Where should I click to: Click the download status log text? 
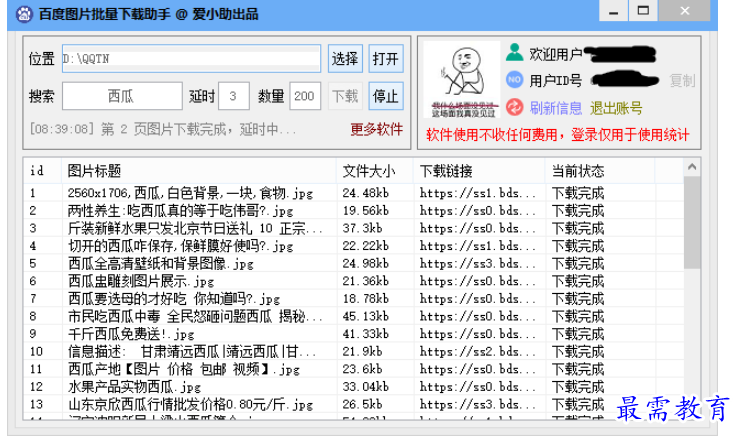pos(163,129)
